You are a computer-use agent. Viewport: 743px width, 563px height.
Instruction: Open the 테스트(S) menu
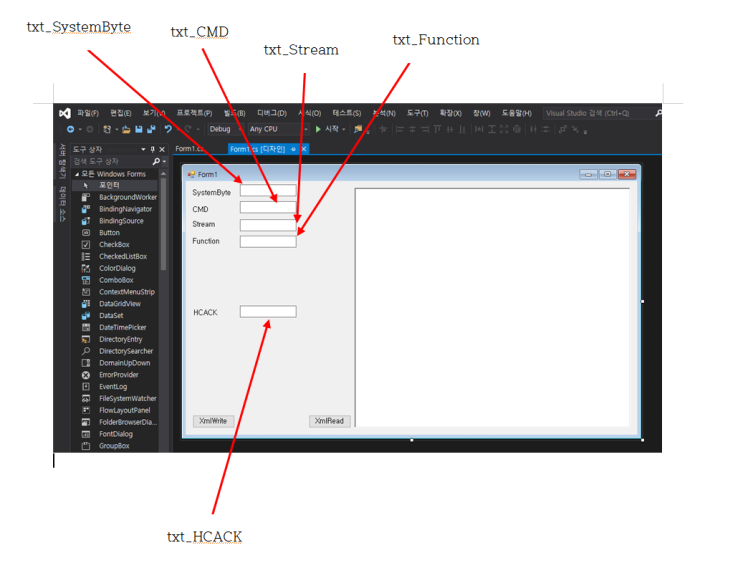346,113
